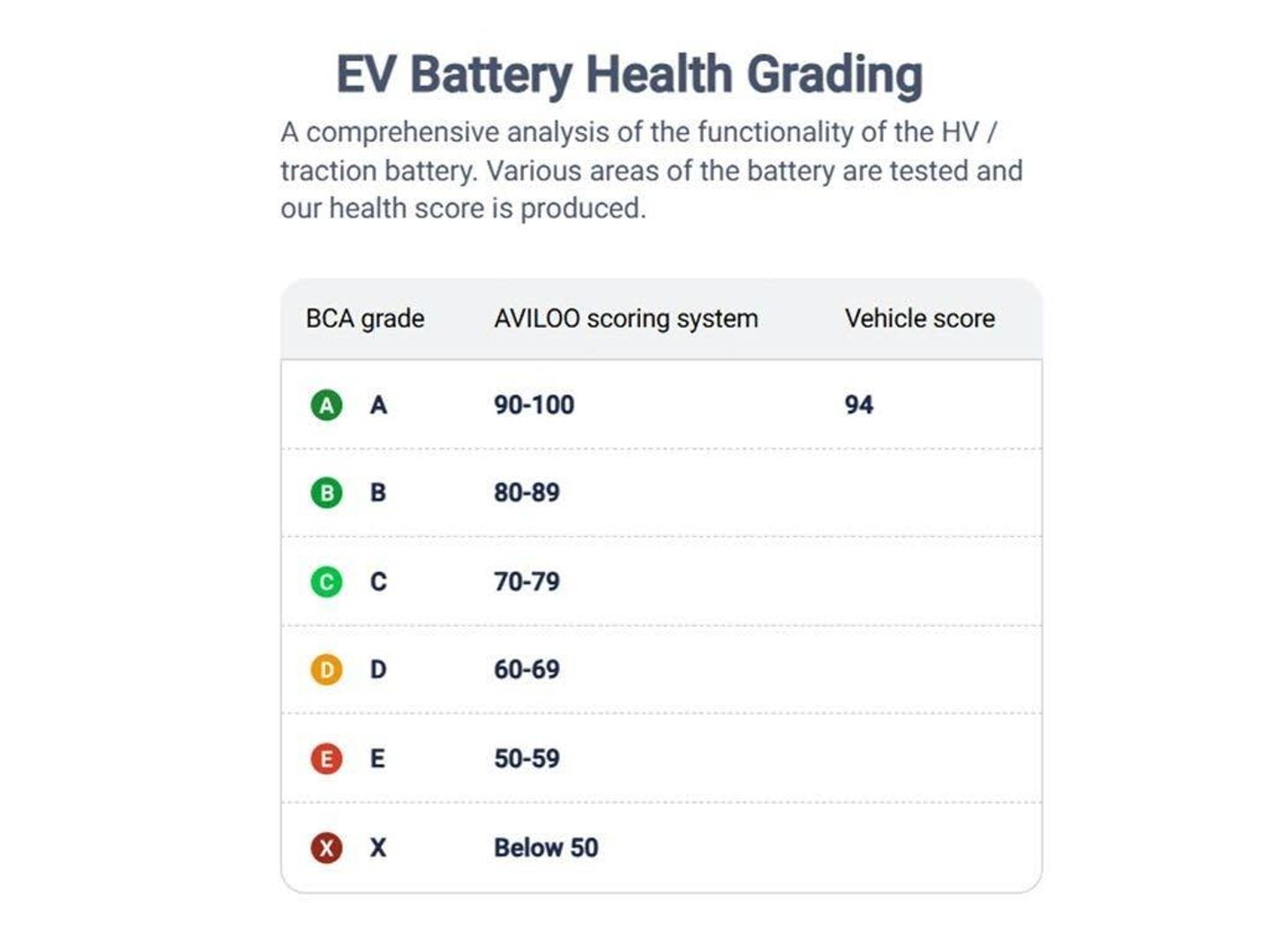The height and width of the screenshot is (952, 1270).
Task: Click the dark red grade X circle icon
Action: pyautogui.click(x=326, y=847)
